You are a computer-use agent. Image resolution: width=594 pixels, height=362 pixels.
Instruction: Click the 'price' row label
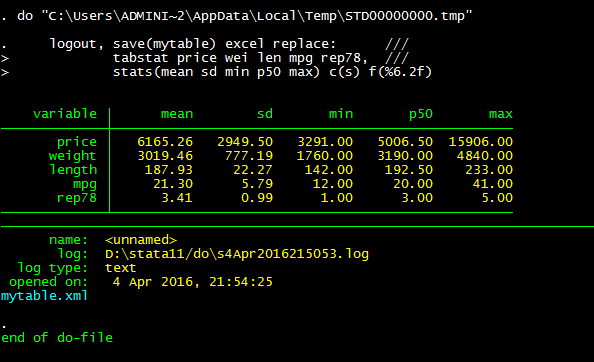click(x=77, y=142)
